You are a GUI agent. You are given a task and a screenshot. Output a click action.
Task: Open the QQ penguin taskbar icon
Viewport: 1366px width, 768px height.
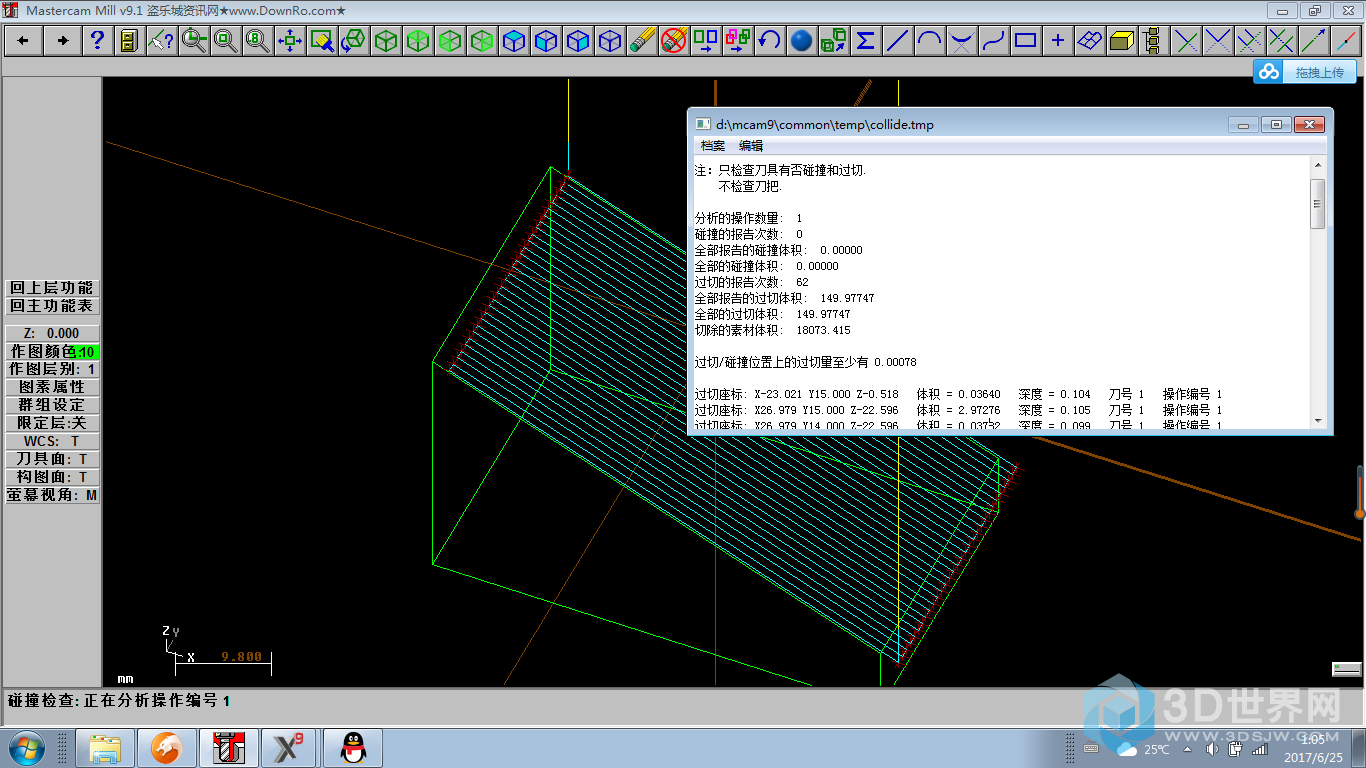tap(351, 748)
